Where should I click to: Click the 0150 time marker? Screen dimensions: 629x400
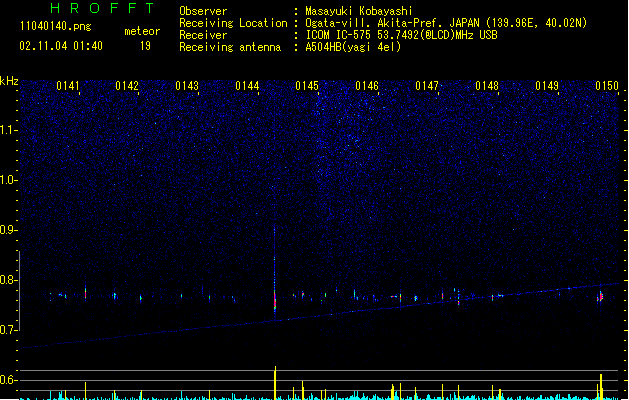607,86
